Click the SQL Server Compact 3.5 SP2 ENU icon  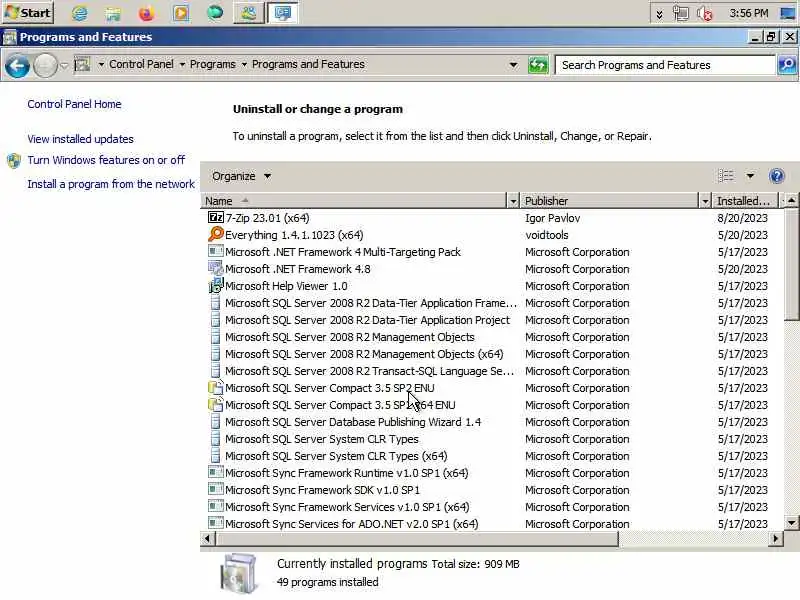coord(216,387)
